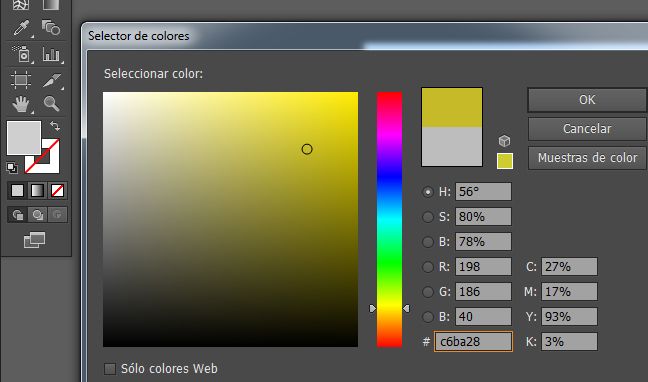This screenshot has width=648, height=382.
Task: Click the R field showing 198
Action: tap(483, 267)
